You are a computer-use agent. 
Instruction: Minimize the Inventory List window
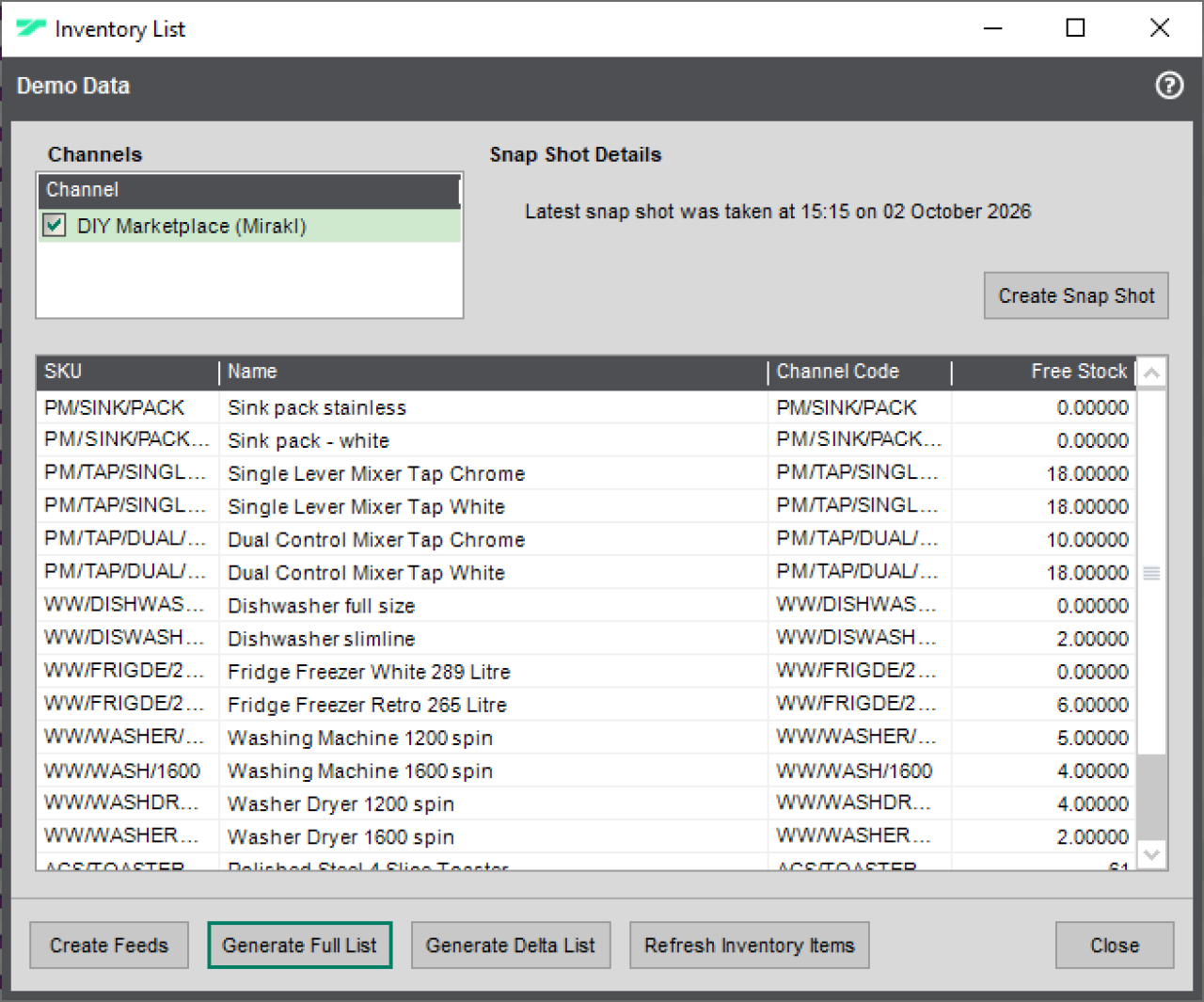(x=992, y=28)
